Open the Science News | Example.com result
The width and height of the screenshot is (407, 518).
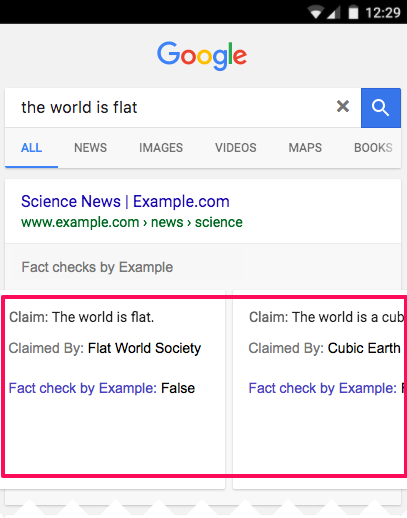(125, 201)
